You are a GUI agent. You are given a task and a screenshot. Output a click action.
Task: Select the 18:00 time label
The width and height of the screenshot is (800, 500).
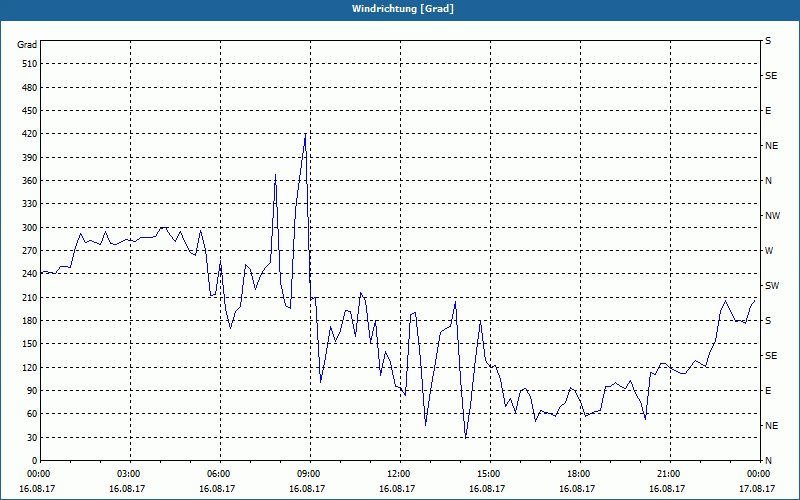pyautogui.click(x=578, y=474)
